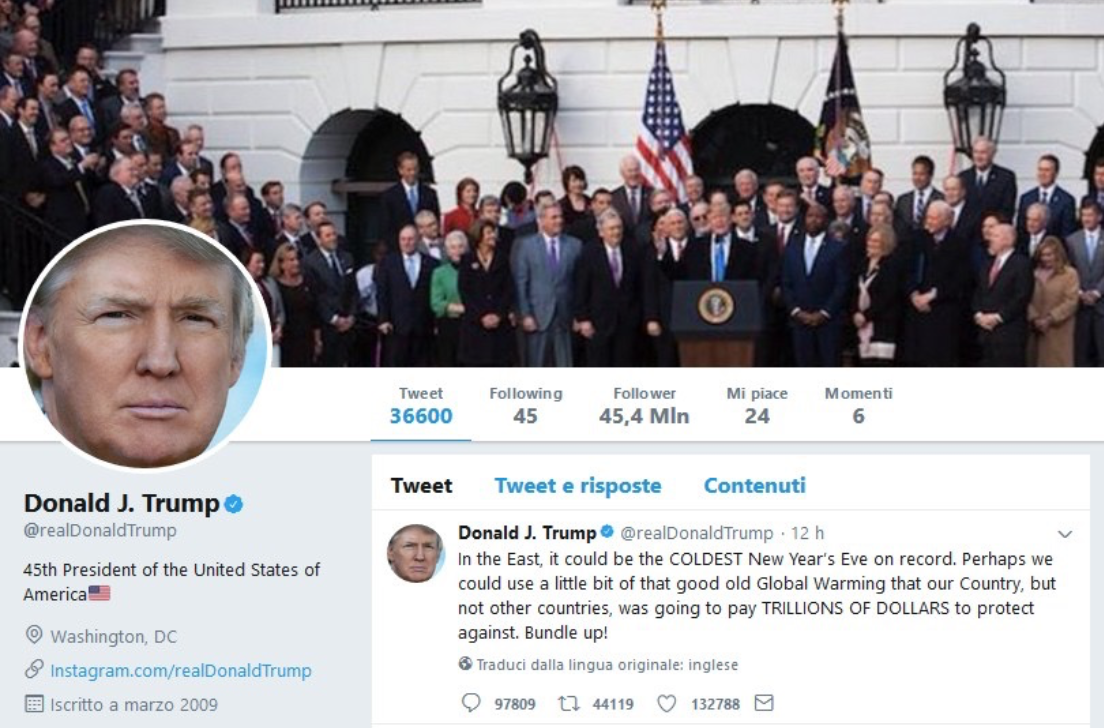
Task: Click the calendar icon next to Iscritto a marzo 2009
Action: [x=34, y=703]
